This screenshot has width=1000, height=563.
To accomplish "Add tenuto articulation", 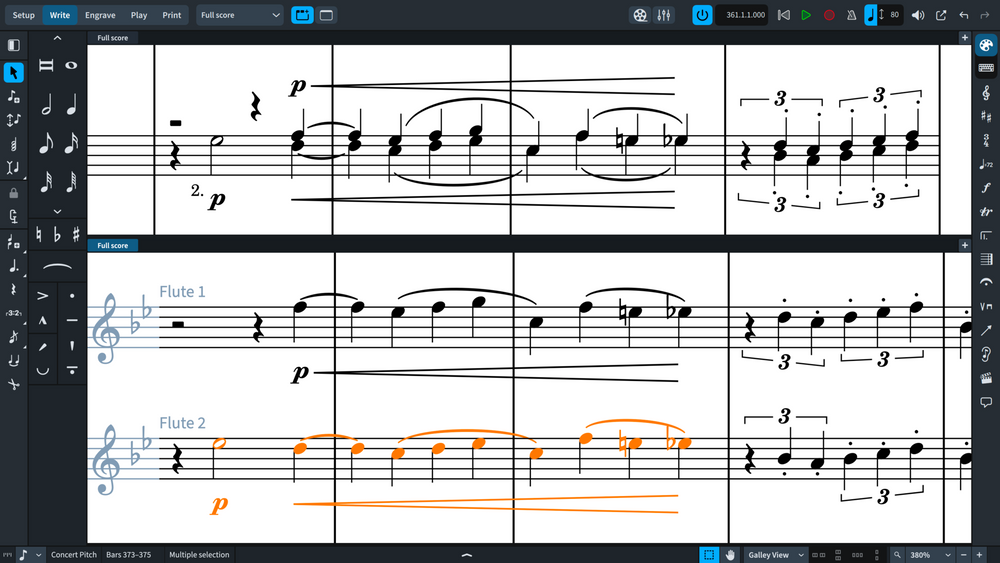I will click(72, 321).
